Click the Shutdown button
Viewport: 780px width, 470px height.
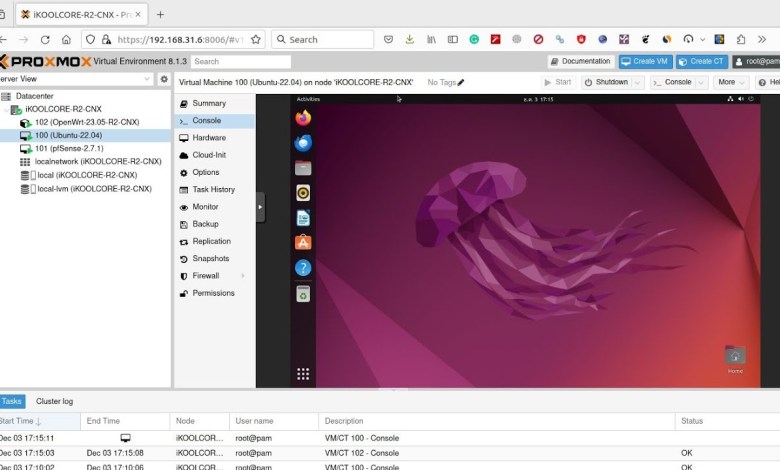coord(607,82)
